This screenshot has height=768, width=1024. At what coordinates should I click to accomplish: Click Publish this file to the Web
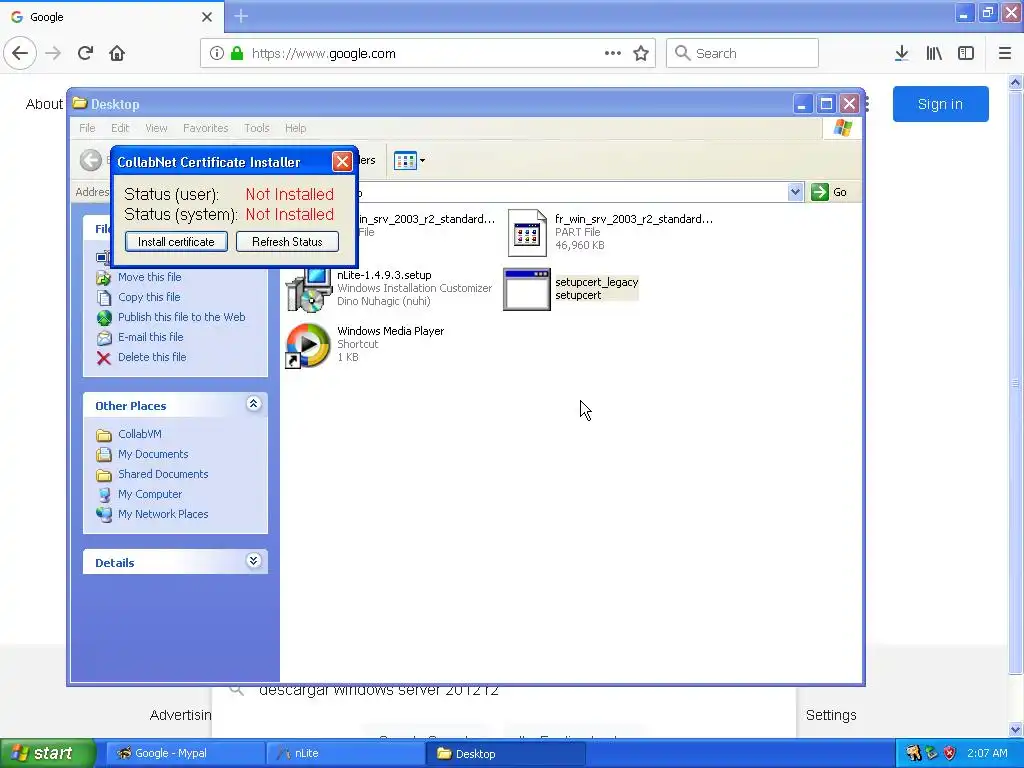(x=182, y=317)
